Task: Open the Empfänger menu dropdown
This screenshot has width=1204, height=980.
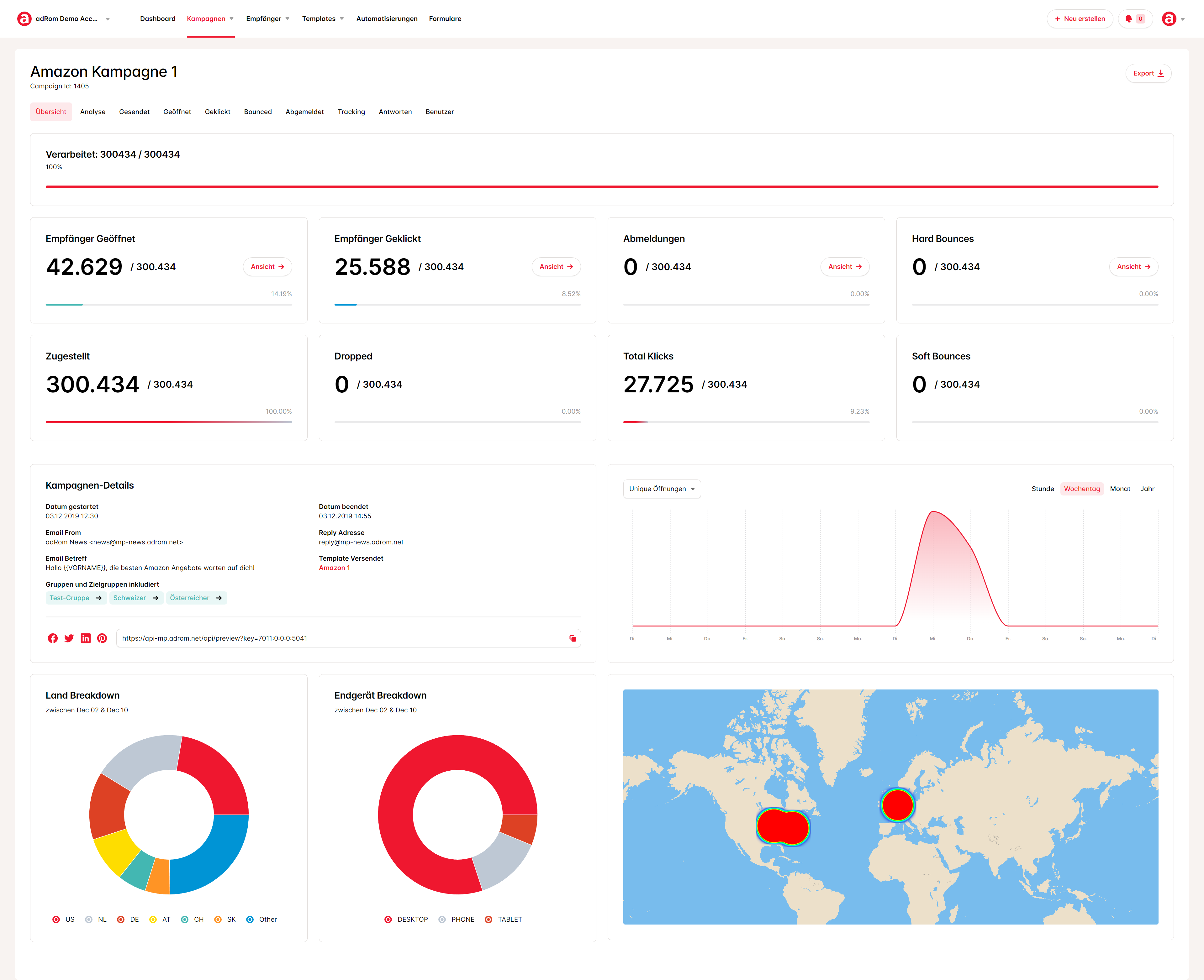Action: coord(288,18)
